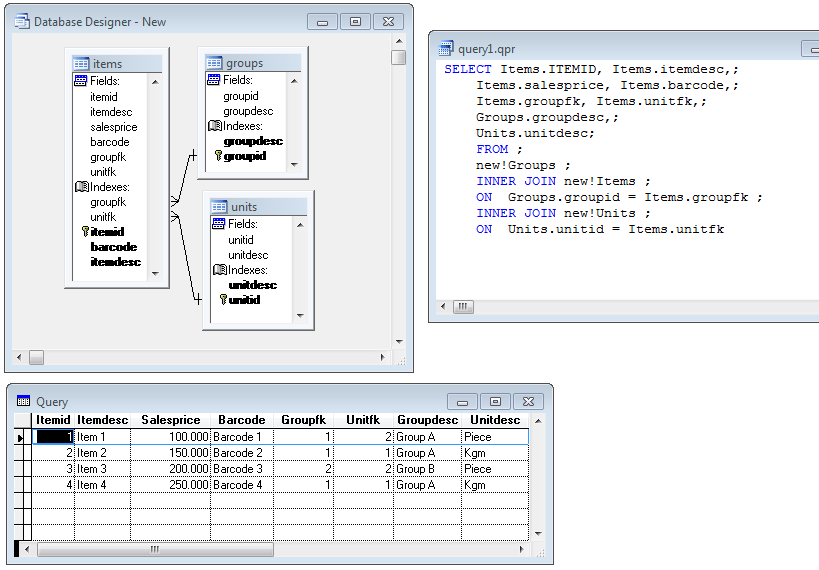The image size is (819, 570).
Task: Select the itemid primary key index icon
Action: tap(85, 231)
